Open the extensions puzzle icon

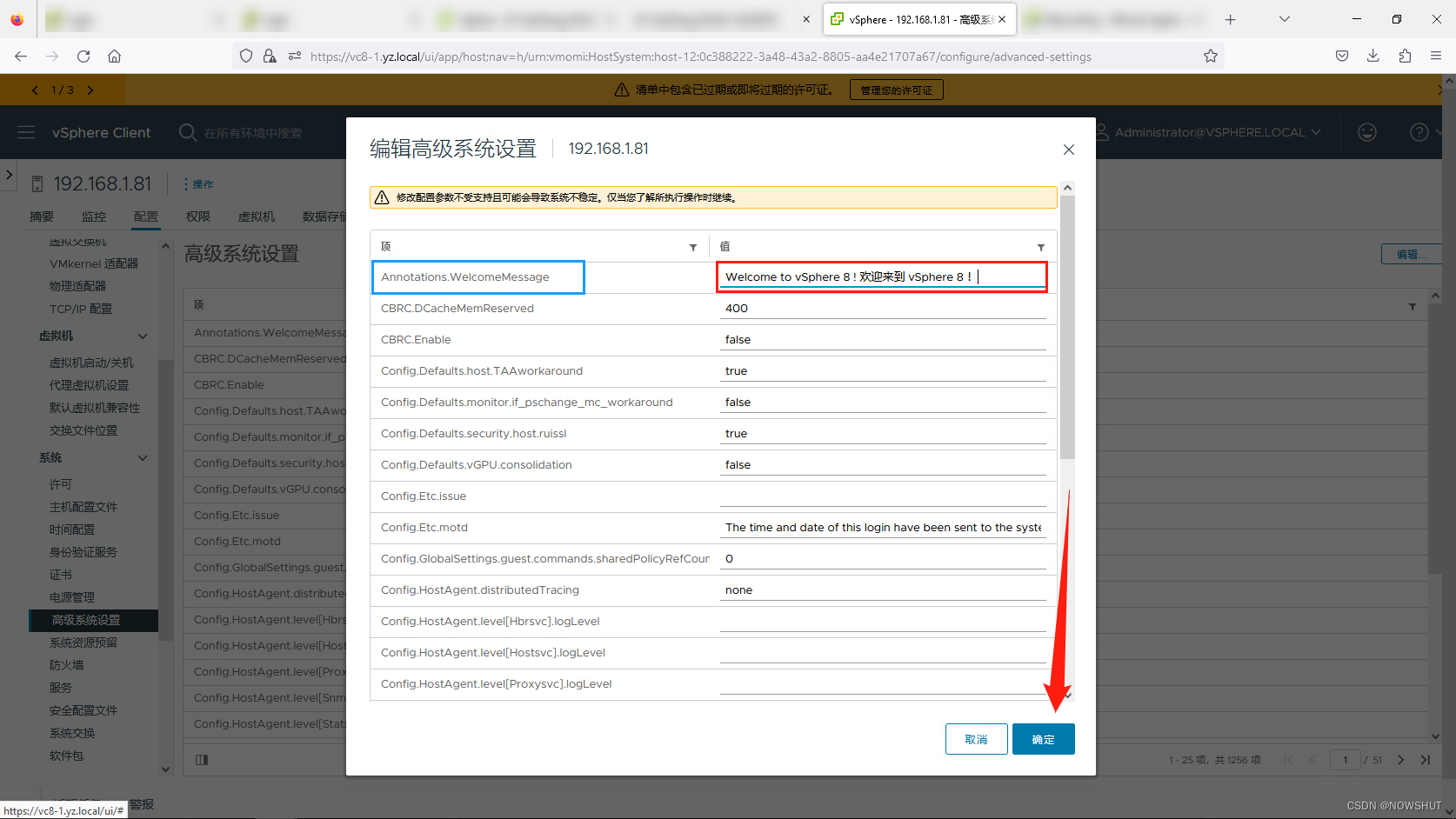pos(1405,57)
